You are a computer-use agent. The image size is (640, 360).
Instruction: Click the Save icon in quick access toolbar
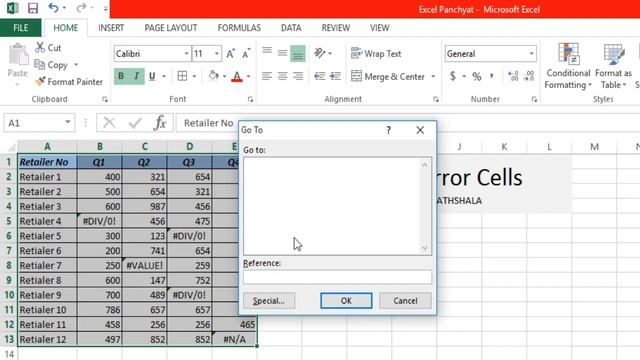[x=32, y=8]
